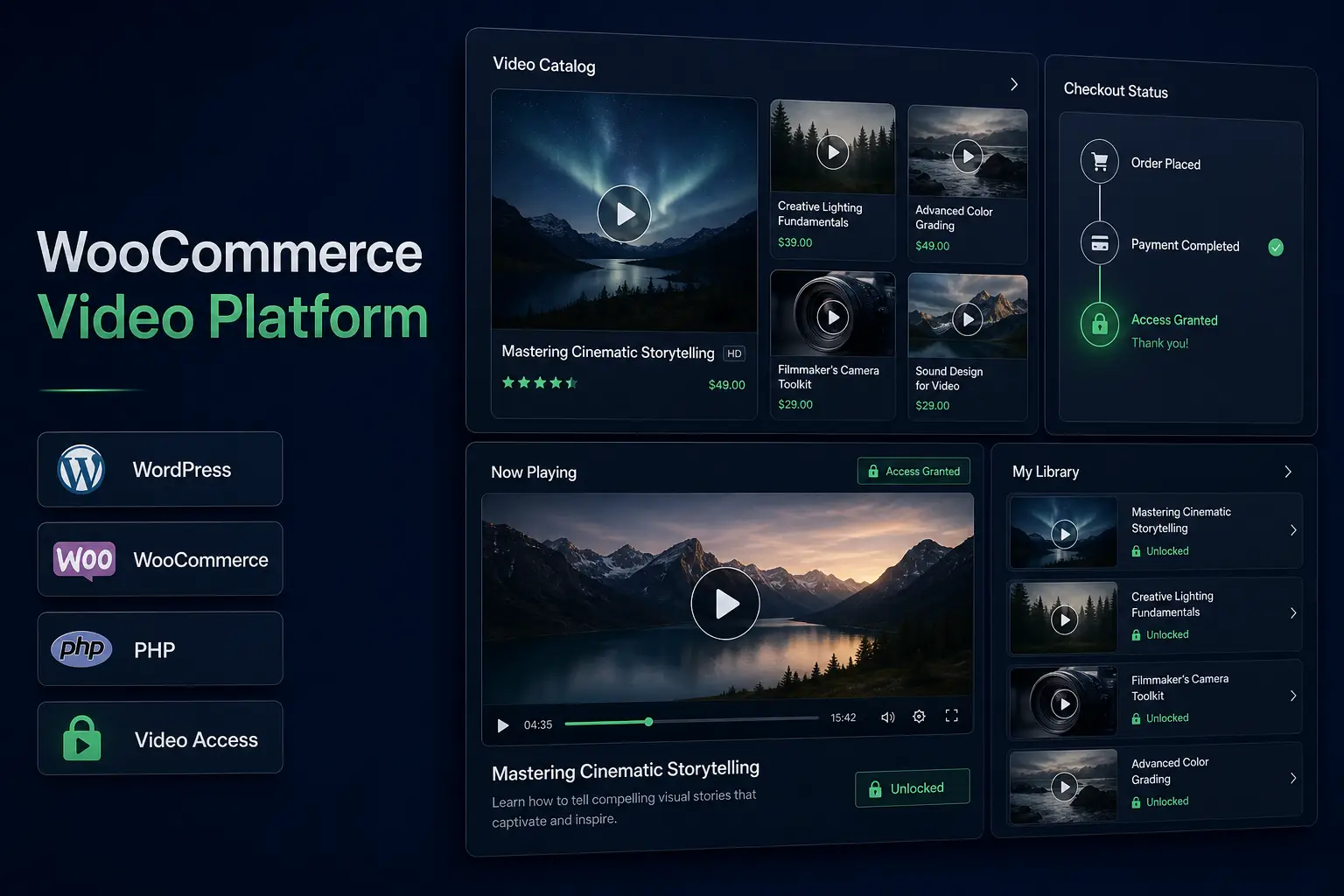Select the WordPress tag button
1344x896 pixels.
(x=160, y=469)
